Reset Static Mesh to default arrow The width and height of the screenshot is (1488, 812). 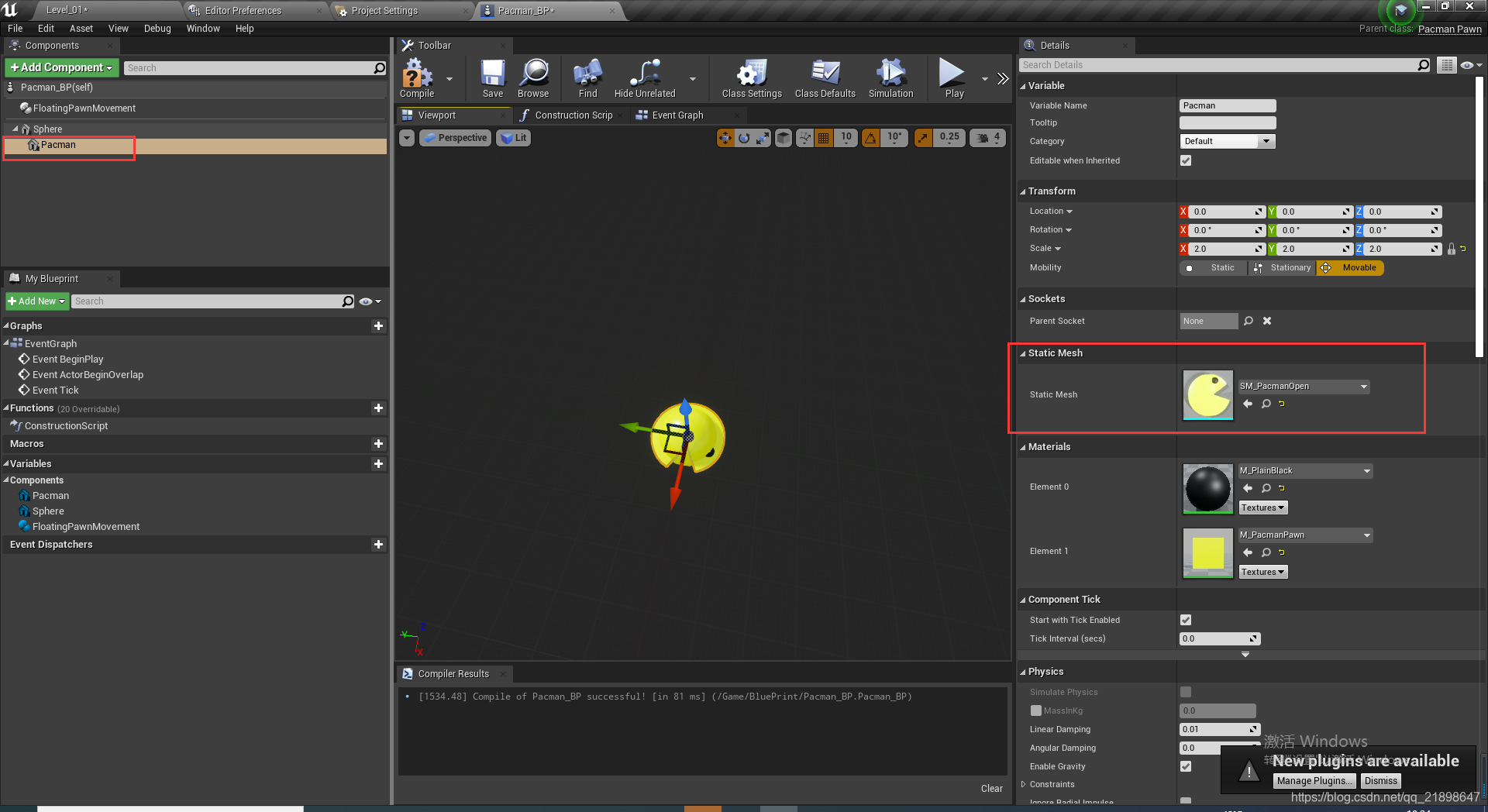pyautogui.click(x=1282, y=404)
